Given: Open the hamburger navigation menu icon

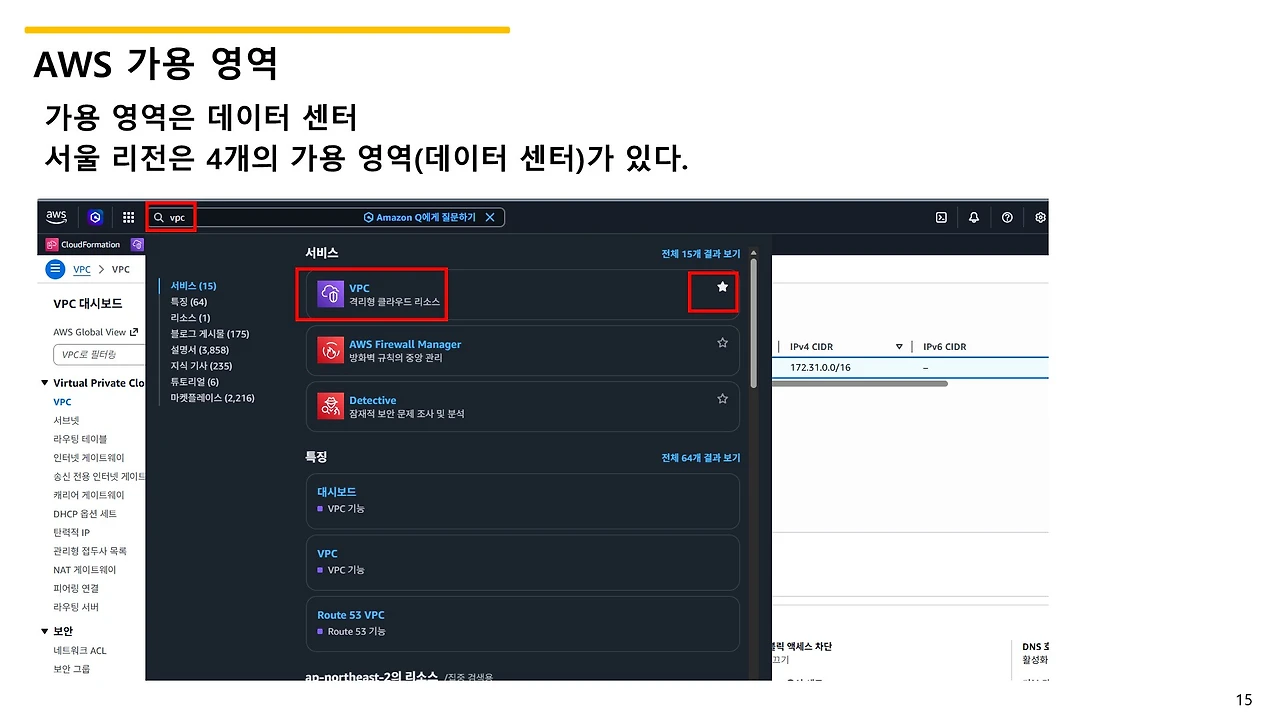Looking at the screenshot, I should pos(56,268).
